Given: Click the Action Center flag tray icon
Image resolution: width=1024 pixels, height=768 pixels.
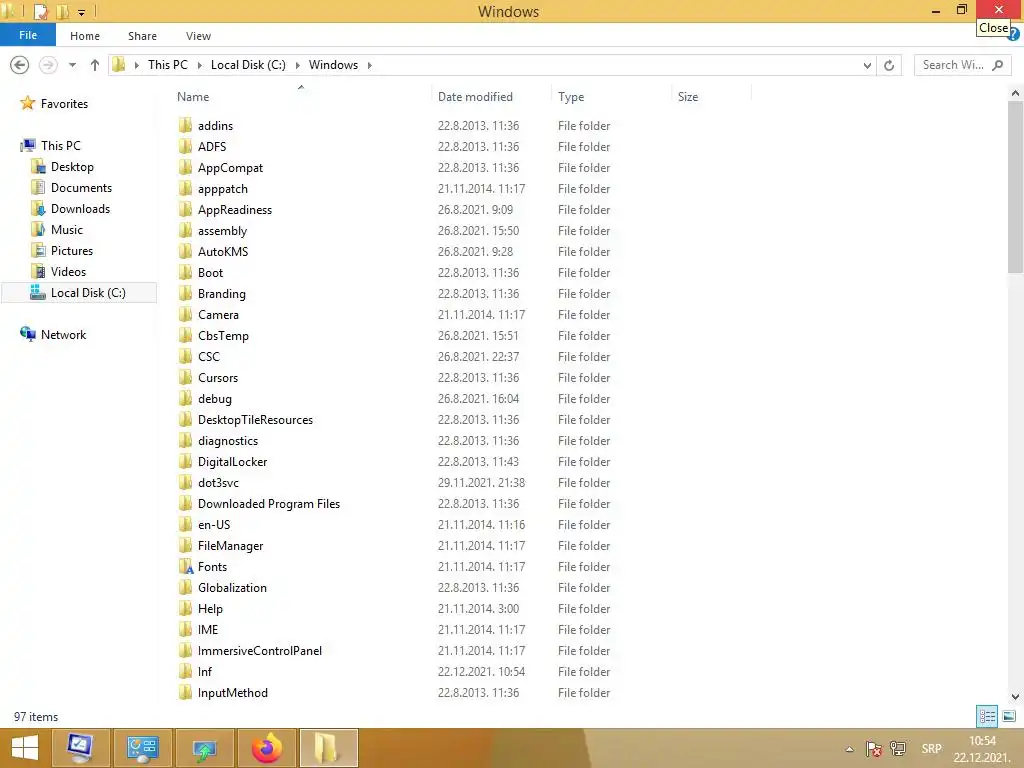Looking at the screenshot, I should coord(873,749).
